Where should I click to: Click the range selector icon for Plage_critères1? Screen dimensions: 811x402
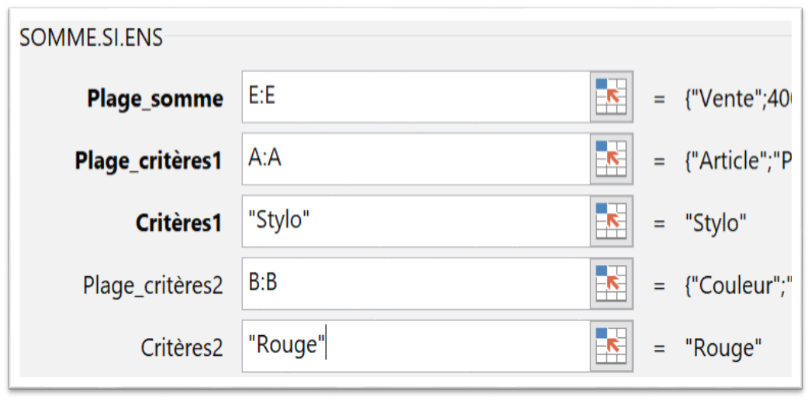point(611,159)
